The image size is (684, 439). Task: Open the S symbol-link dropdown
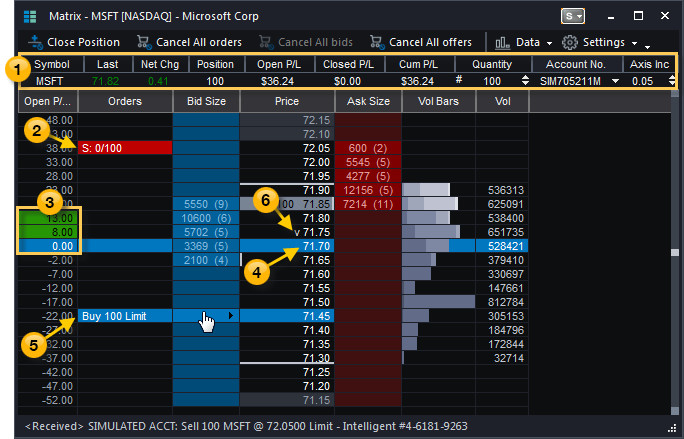(572, 17)
